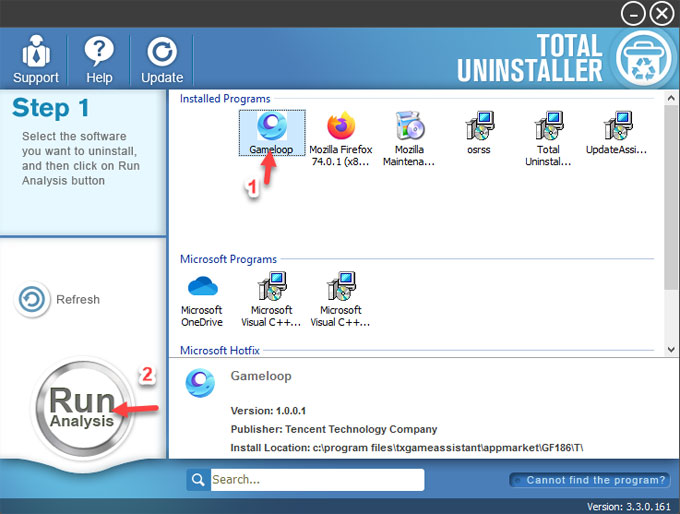Open the Help section
Viewport: 680px width, 514px height.
pyautogui.click(x=99, y=59)
